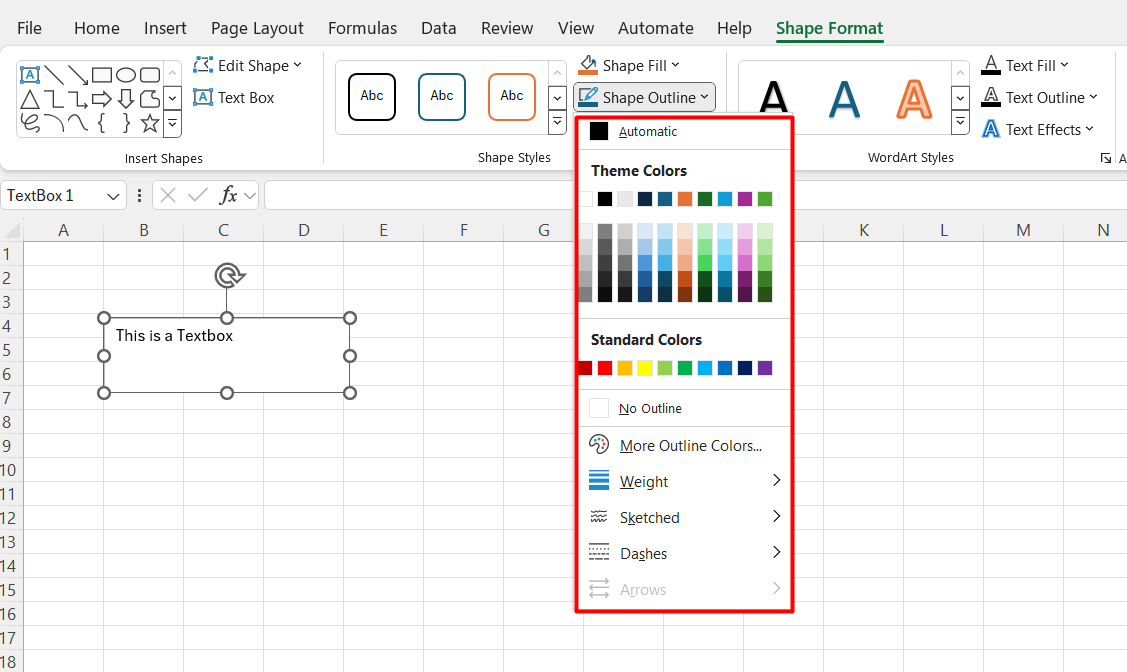This screenshot has width=1127, height=672.
Task: Expand the WordArt Styles gallery
Action: tap(960, 122)
